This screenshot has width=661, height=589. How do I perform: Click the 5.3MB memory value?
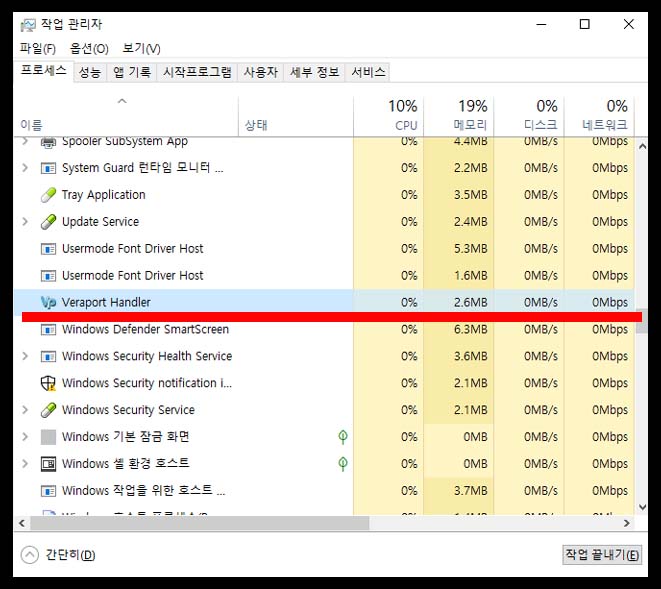pos(470,249)
